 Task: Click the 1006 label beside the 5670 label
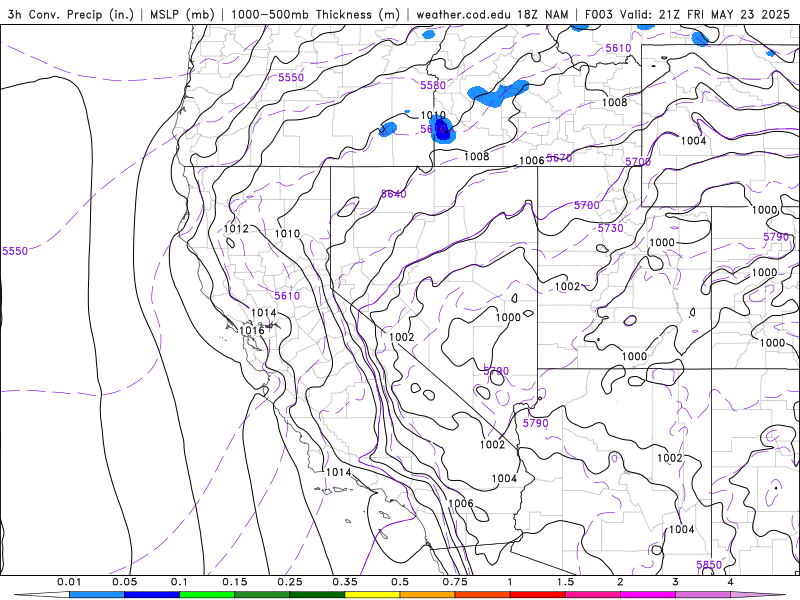(532, 161)
